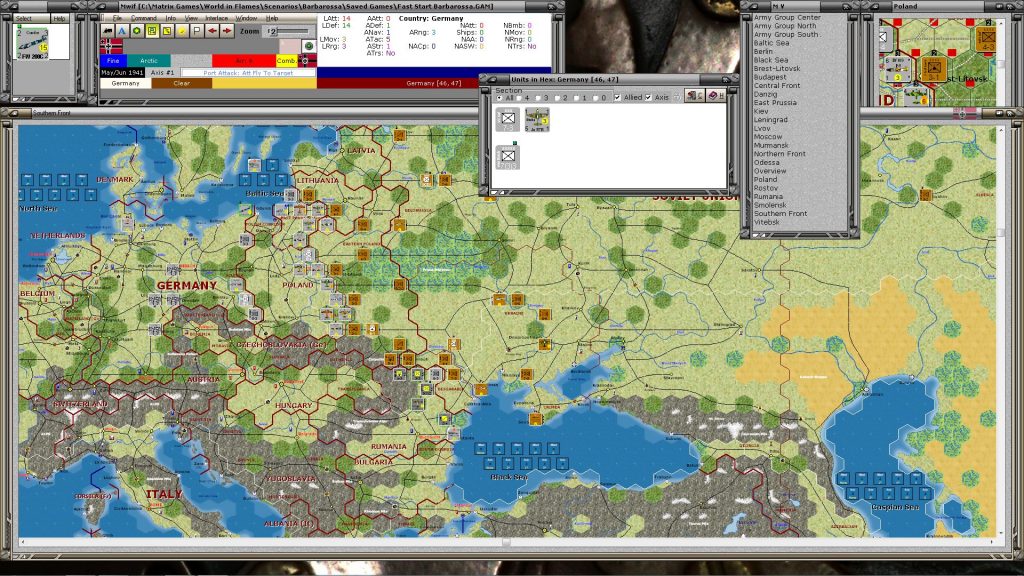Viewport: 1024px width, 576px height.
Task: Choose Army Group Center in map list
Action: 787,18
